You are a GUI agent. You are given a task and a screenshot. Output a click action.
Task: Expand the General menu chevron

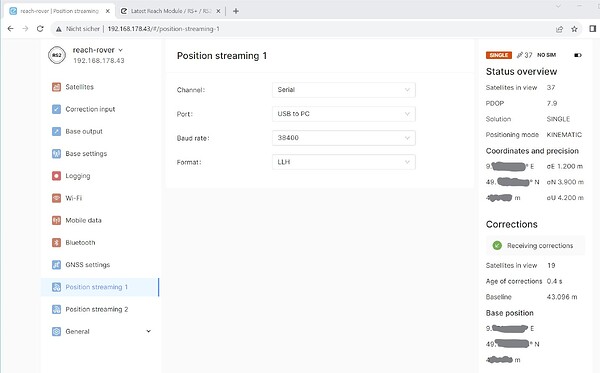[x=148, y=331]
